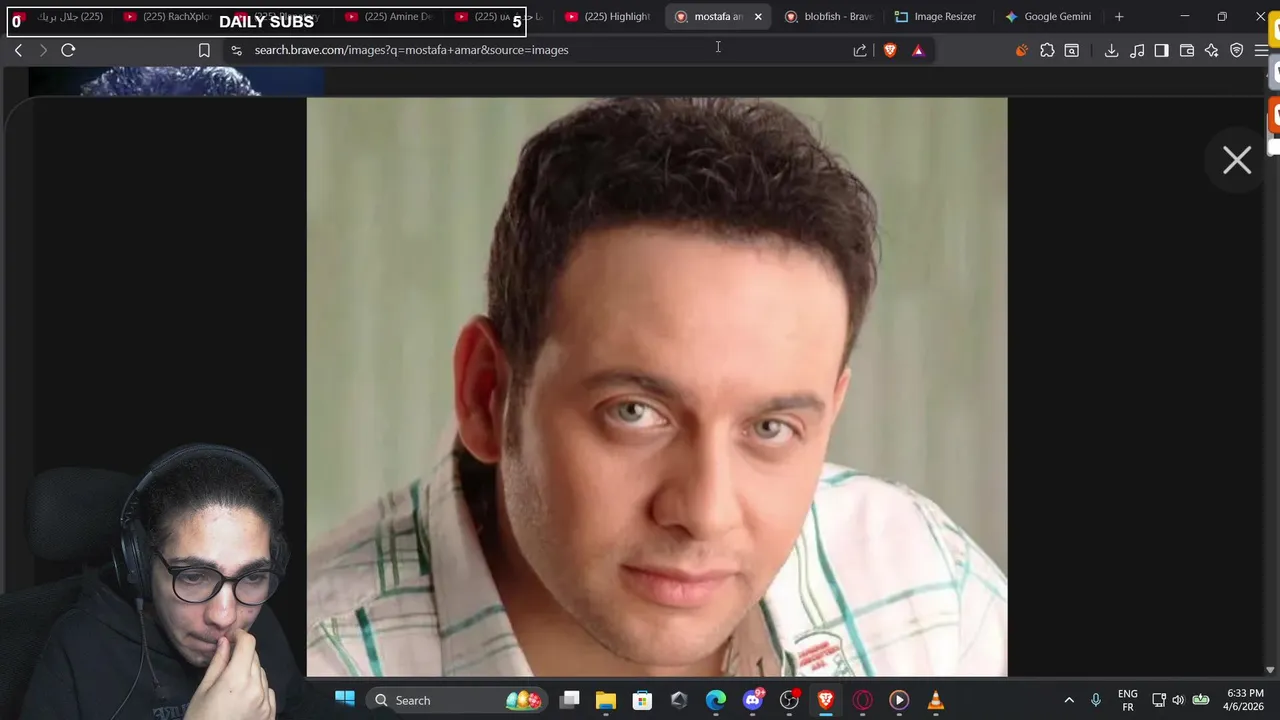1280x720 pixels.
Task: Close the enlarged image preview
Action: (x=1237, y=160)
